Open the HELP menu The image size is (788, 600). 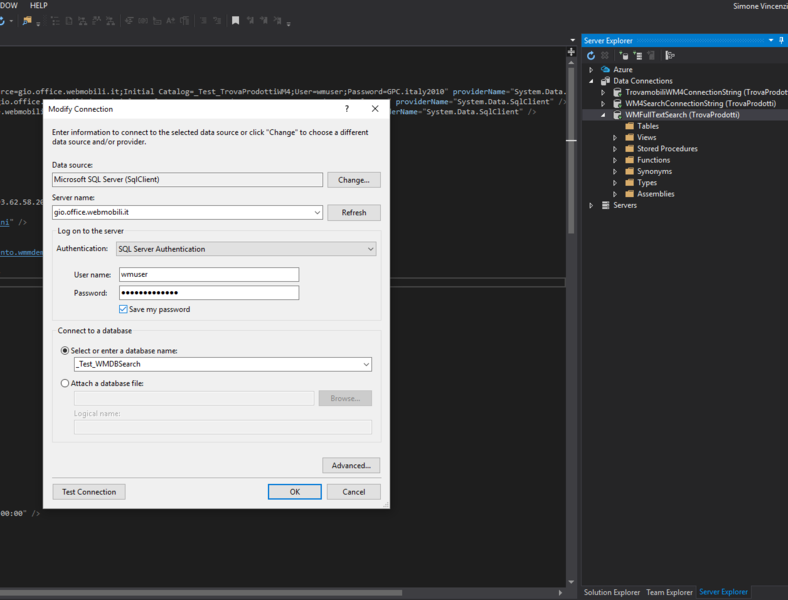tap(38, 6)
